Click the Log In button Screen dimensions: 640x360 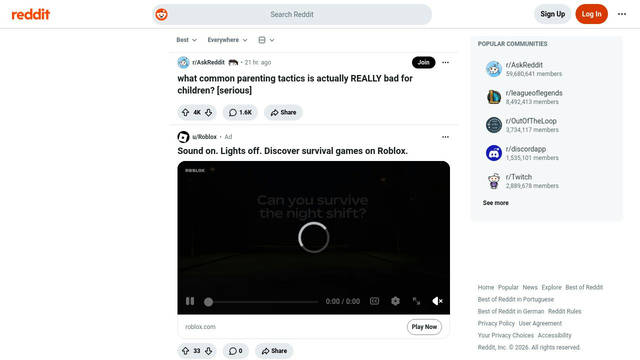591,14
